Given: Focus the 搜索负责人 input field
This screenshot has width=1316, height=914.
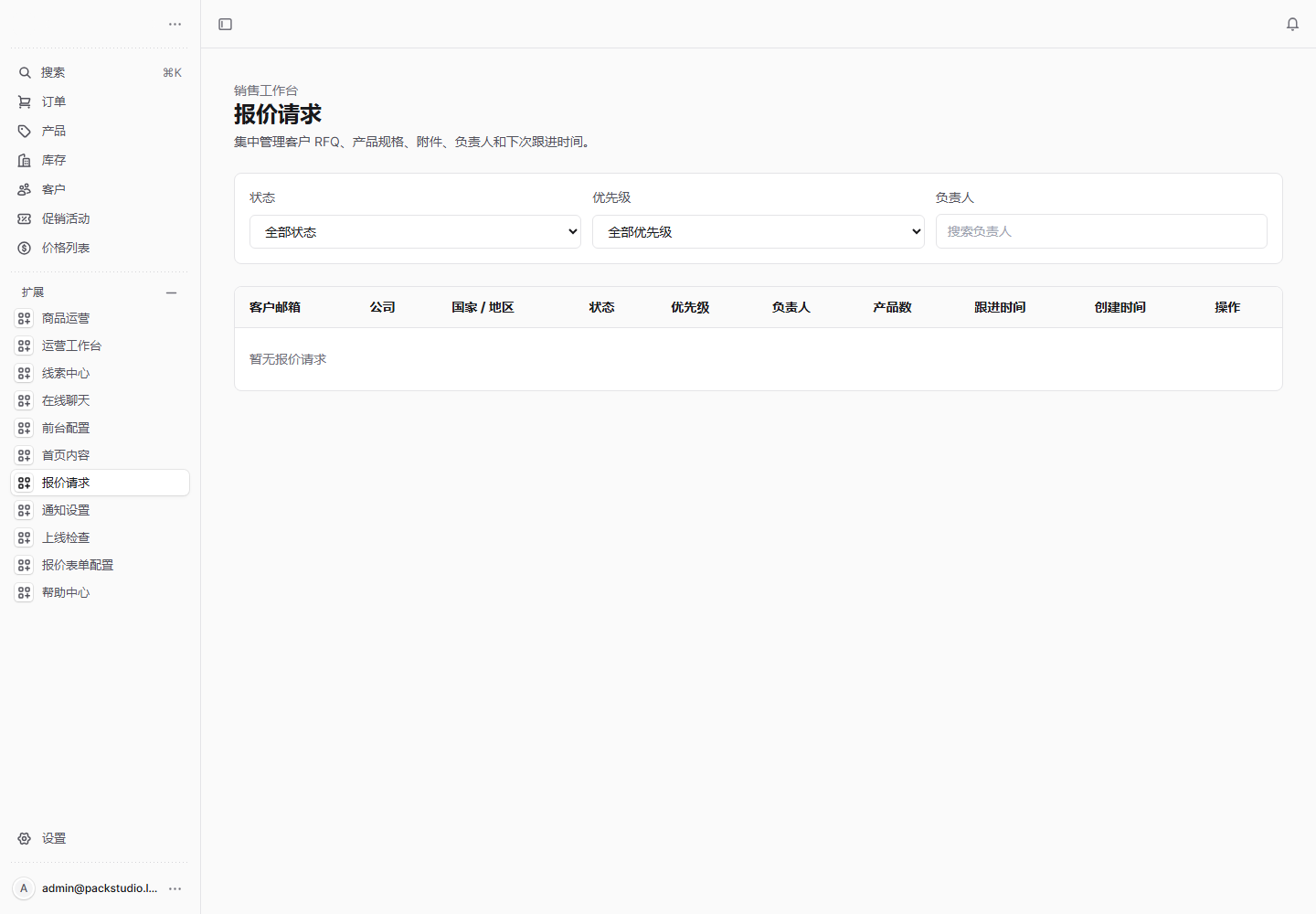Looking at the screenshot, I should [1101, 231].
